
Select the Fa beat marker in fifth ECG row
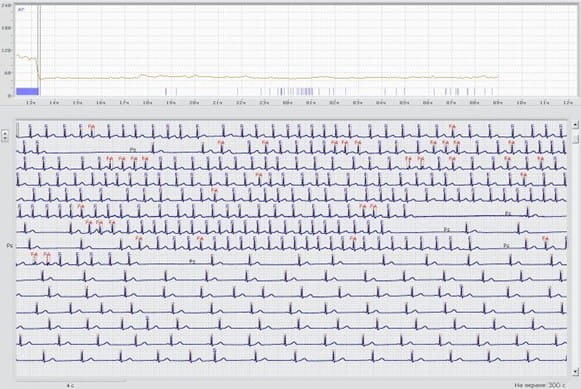click(214, 190)
